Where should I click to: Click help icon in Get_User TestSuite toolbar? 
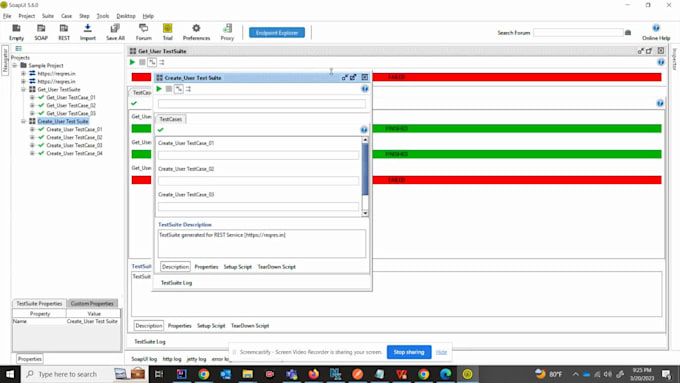click(660, 62)
